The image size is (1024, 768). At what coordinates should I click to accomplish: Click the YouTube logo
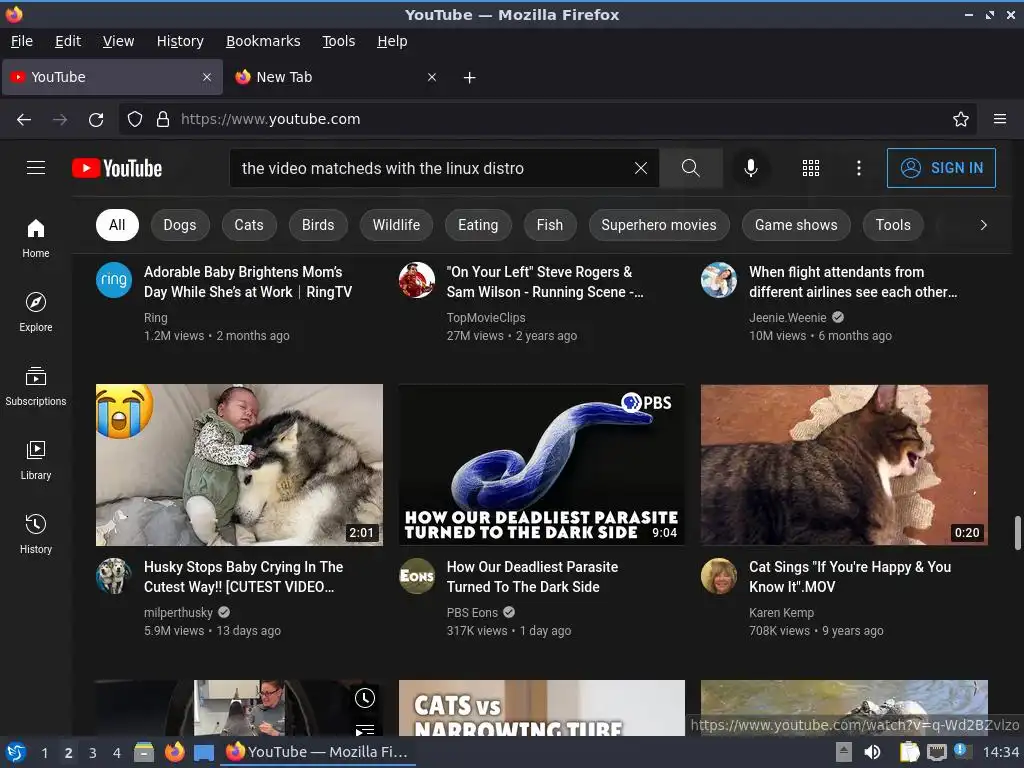tap(117, 168)
